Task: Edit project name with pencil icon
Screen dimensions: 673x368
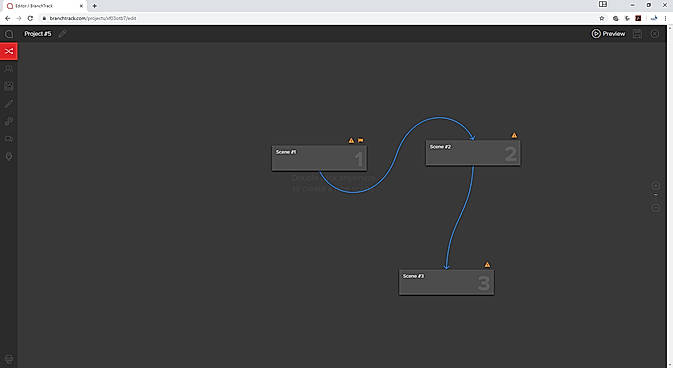Action: [62, 34]
